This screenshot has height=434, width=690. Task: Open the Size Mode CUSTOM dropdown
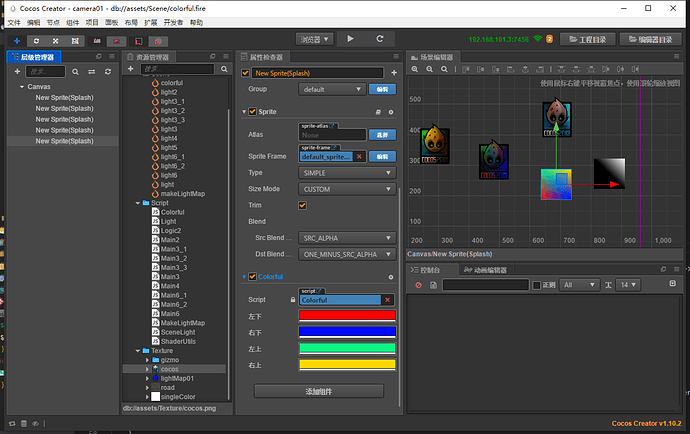point(345,188)
